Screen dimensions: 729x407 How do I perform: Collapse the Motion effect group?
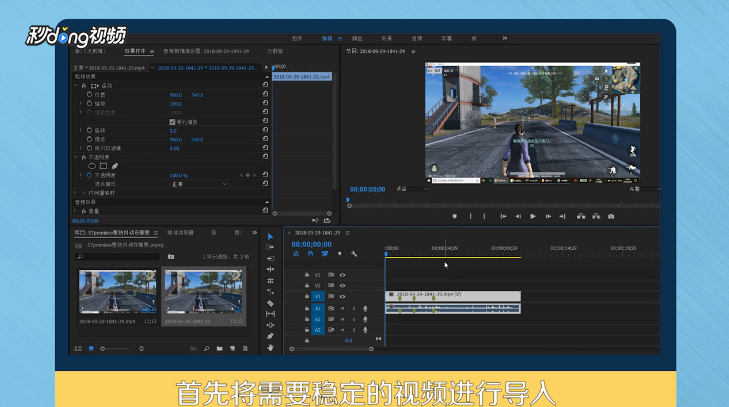tap(75, 86)
